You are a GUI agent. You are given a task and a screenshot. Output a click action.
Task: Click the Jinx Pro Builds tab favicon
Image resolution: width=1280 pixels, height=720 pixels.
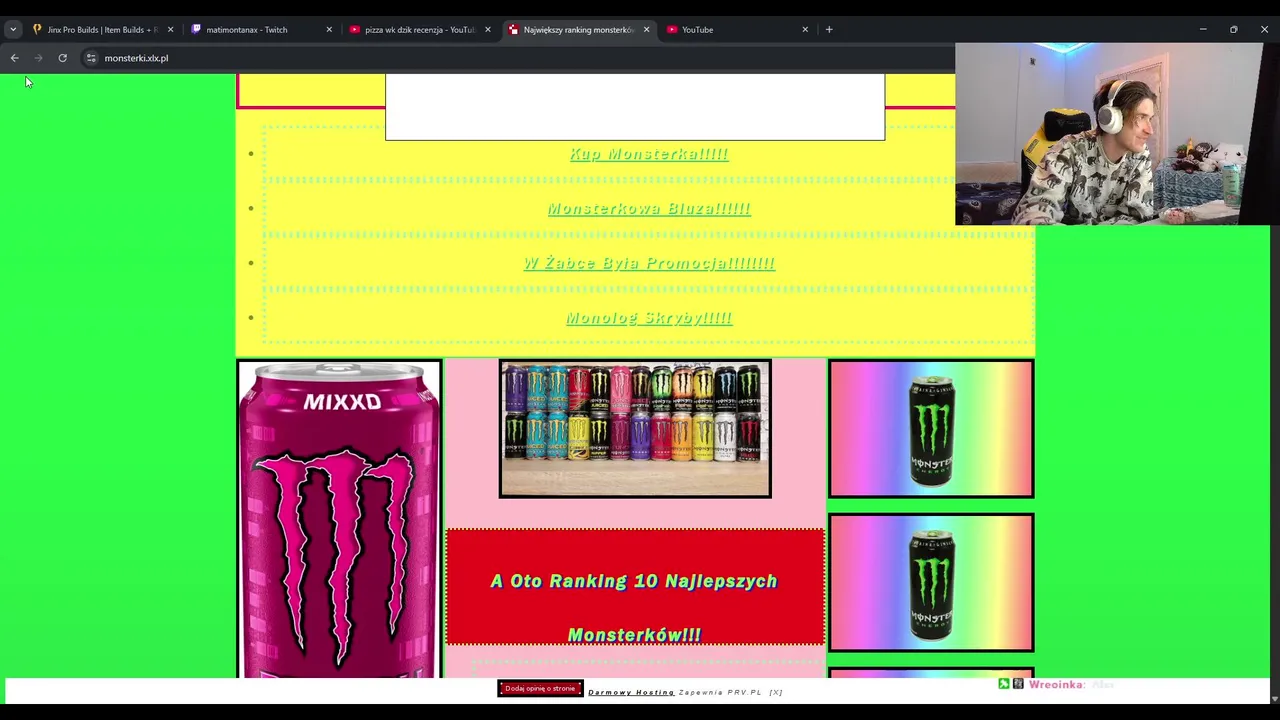[x=37, y=30]
